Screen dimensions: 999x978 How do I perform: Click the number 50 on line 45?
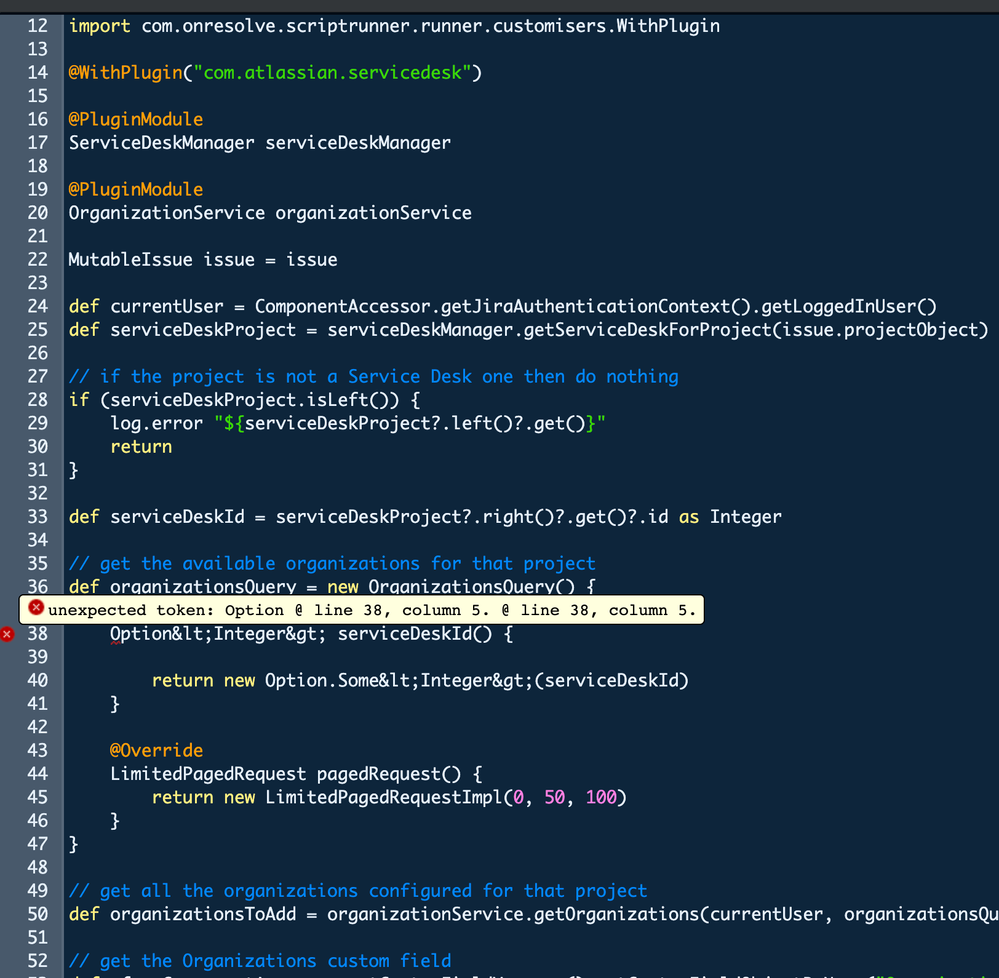[x=554, y=798]
